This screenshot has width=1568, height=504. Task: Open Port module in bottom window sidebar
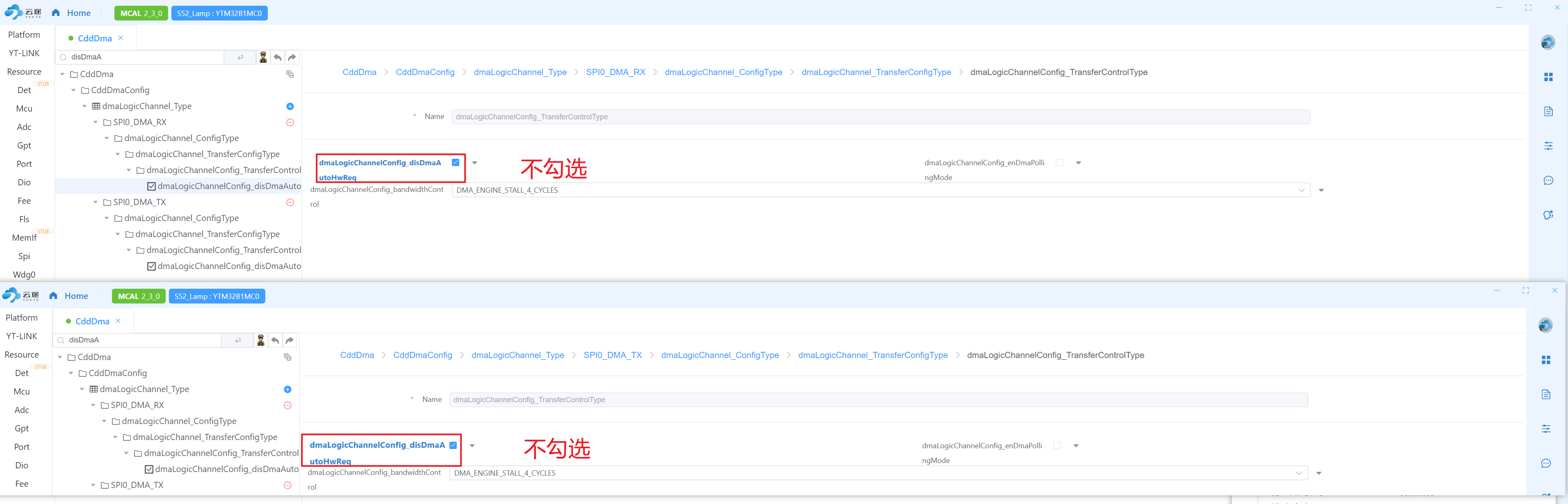point(22,447)
